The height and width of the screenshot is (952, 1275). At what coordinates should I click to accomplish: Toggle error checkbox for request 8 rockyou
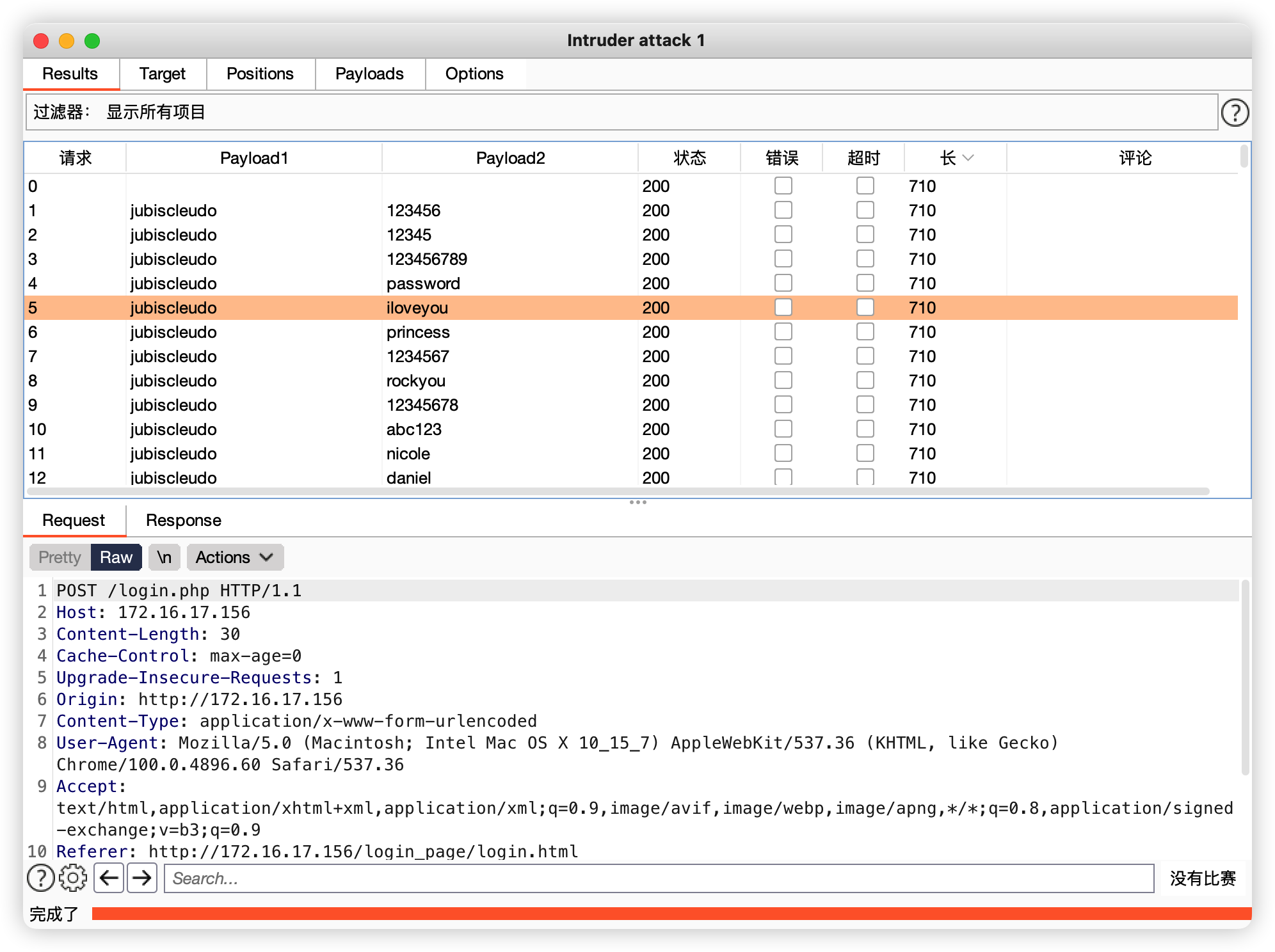[x=783, y=381]
